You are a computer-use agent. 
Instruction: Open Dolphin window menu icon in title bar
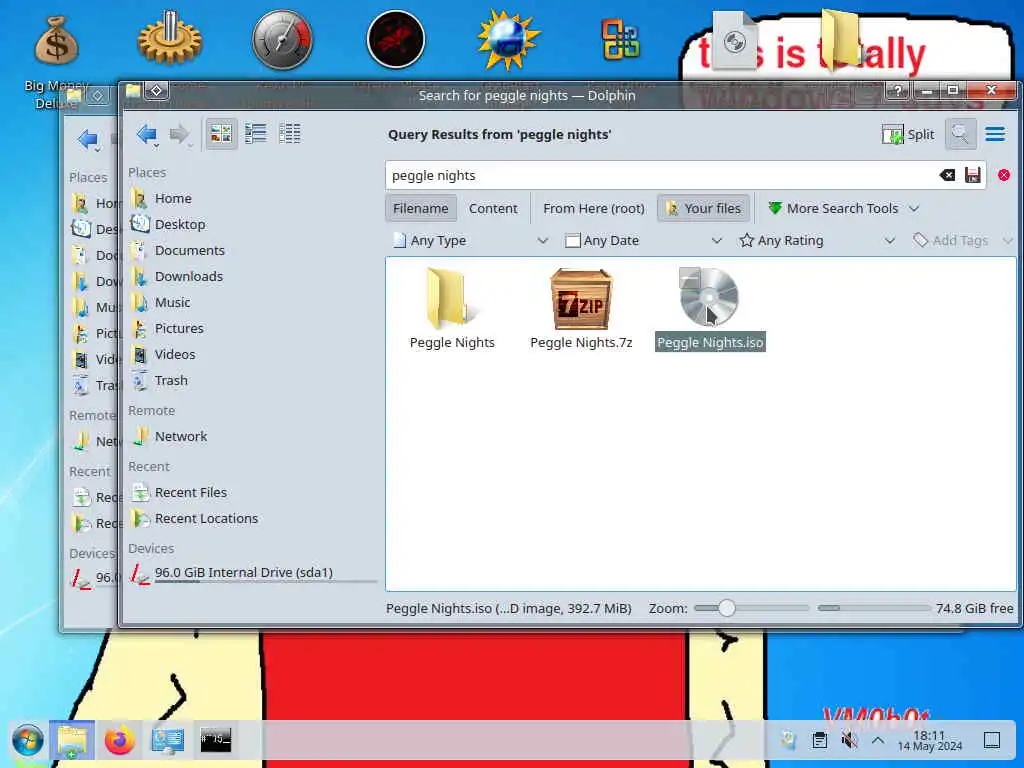(133, 91)
